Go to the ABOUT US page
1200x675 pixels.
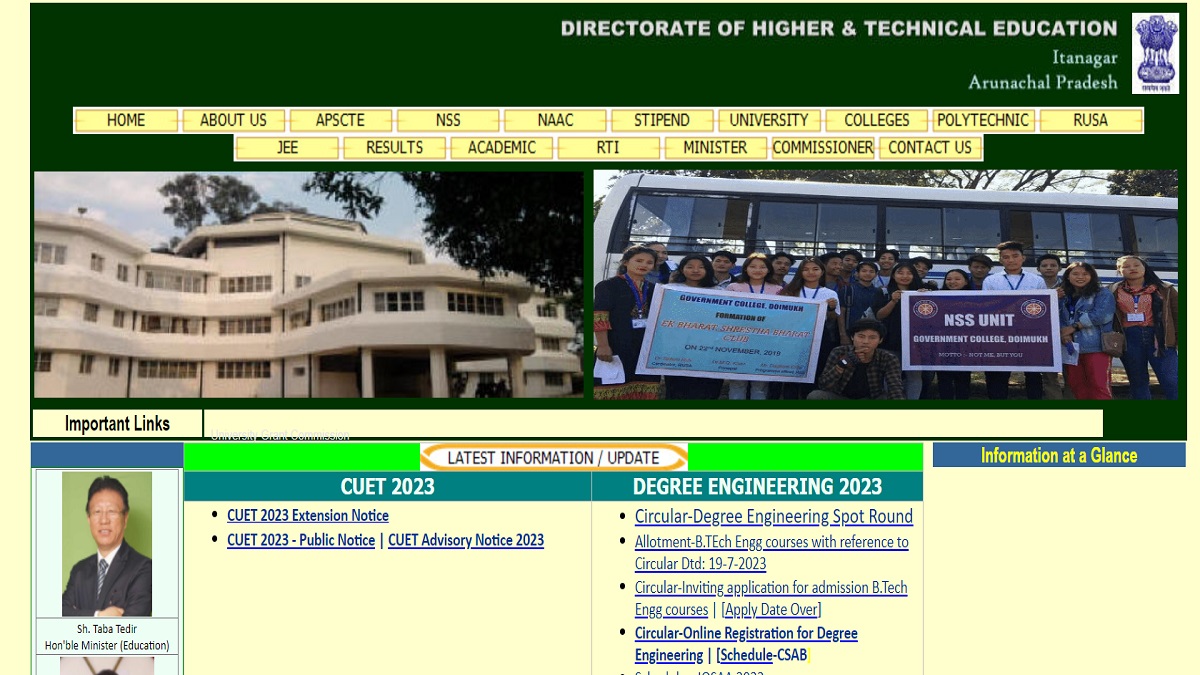233,121
